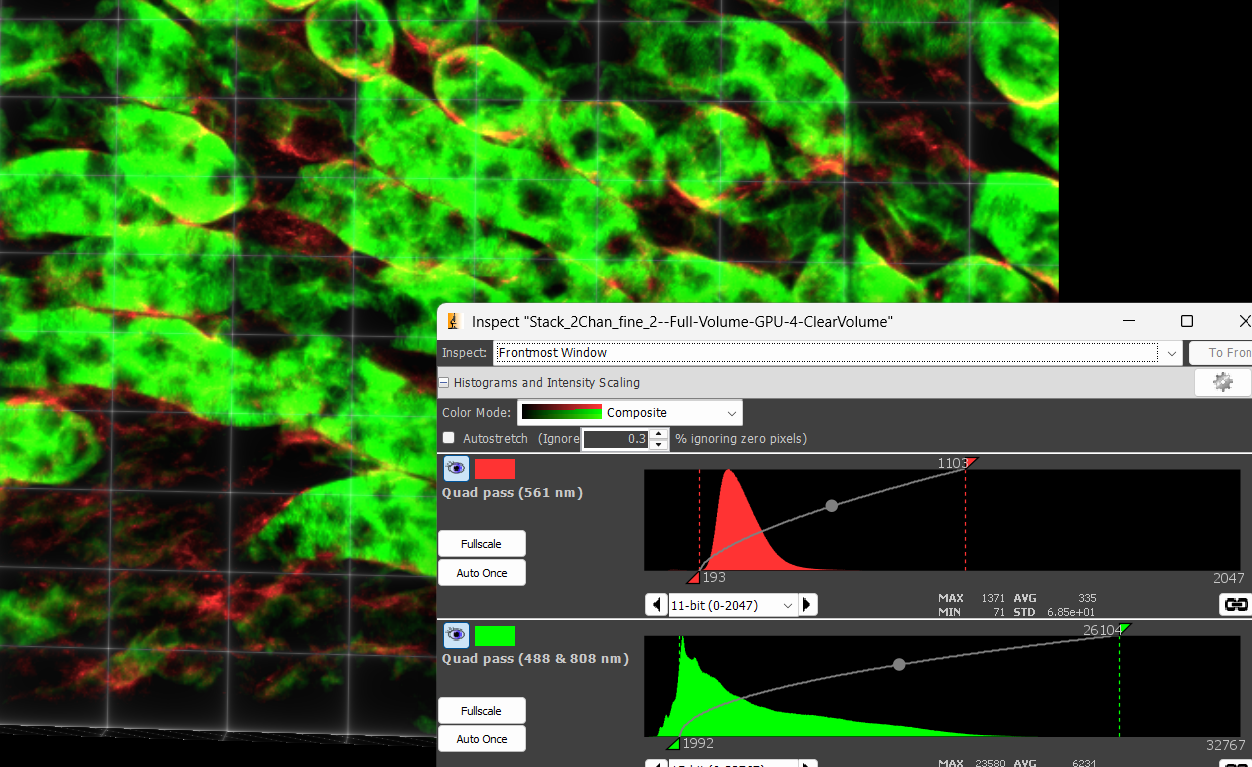
Task: Enable the Autostretch checkbox
Action: coord(449,438)
